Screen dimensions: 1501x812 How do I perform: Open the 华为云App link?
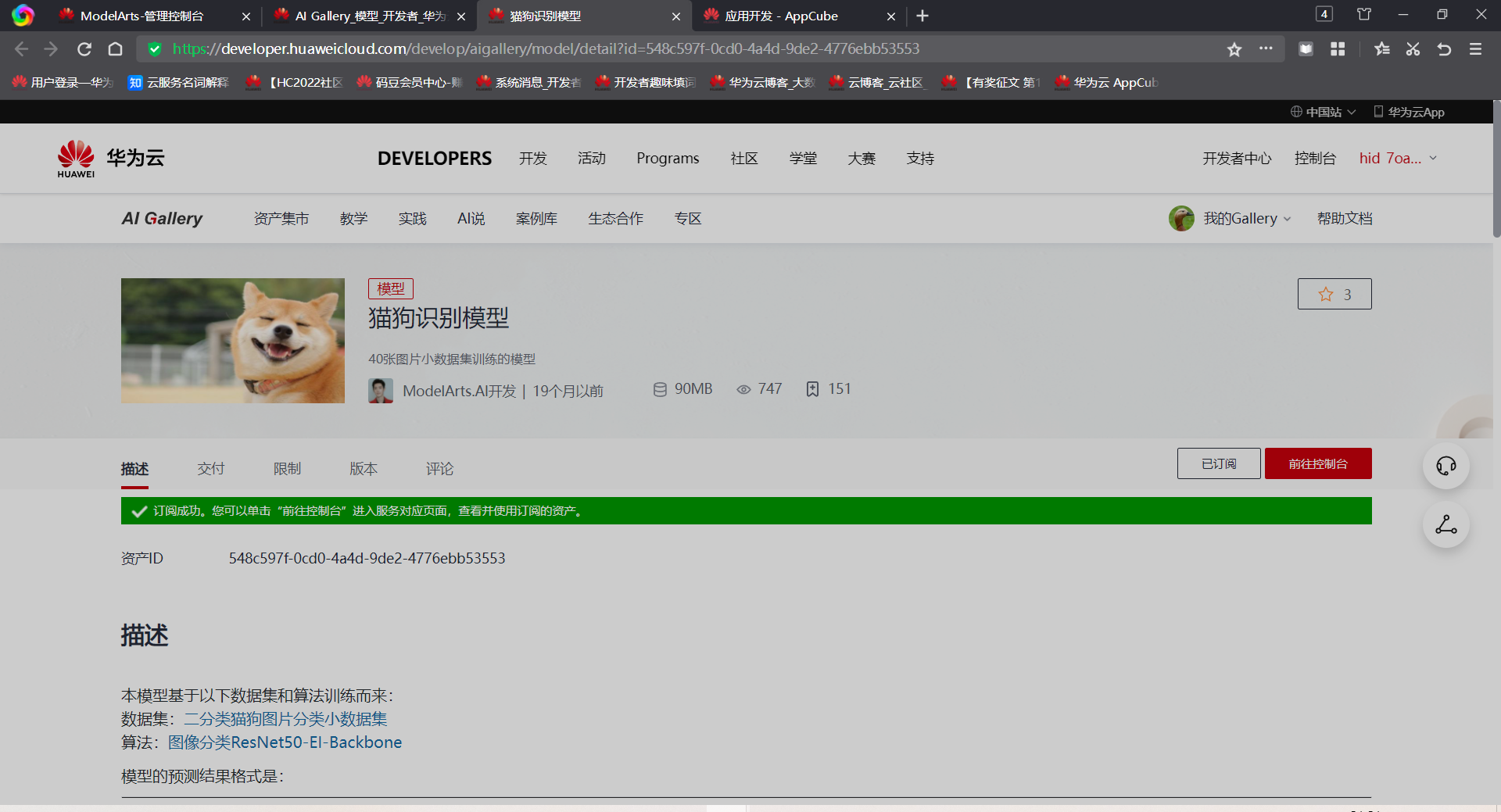click(x=1409, y=113)
